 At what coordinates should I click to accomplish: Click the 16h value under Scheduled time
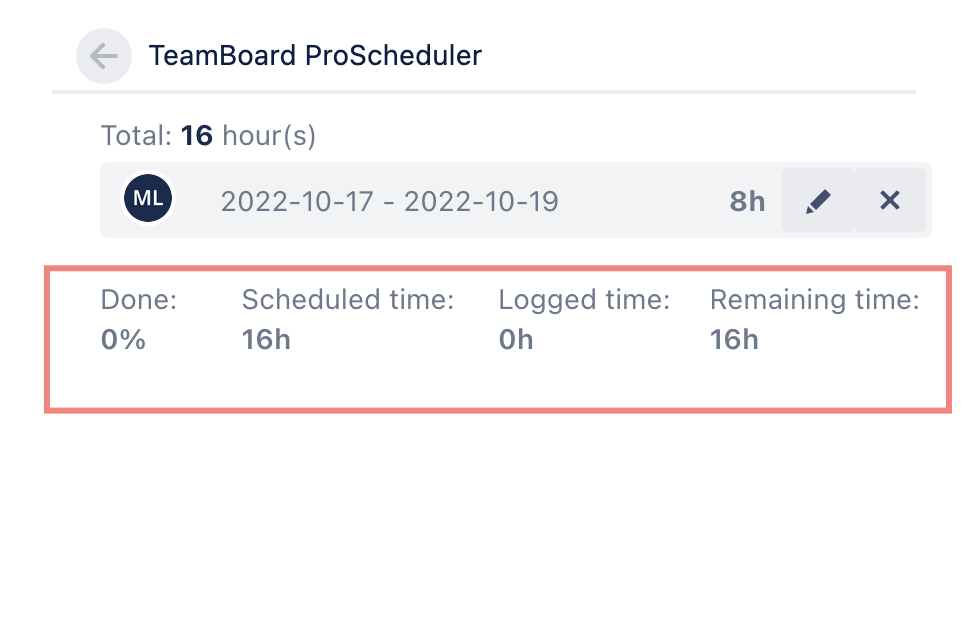(x=266, y=340)
